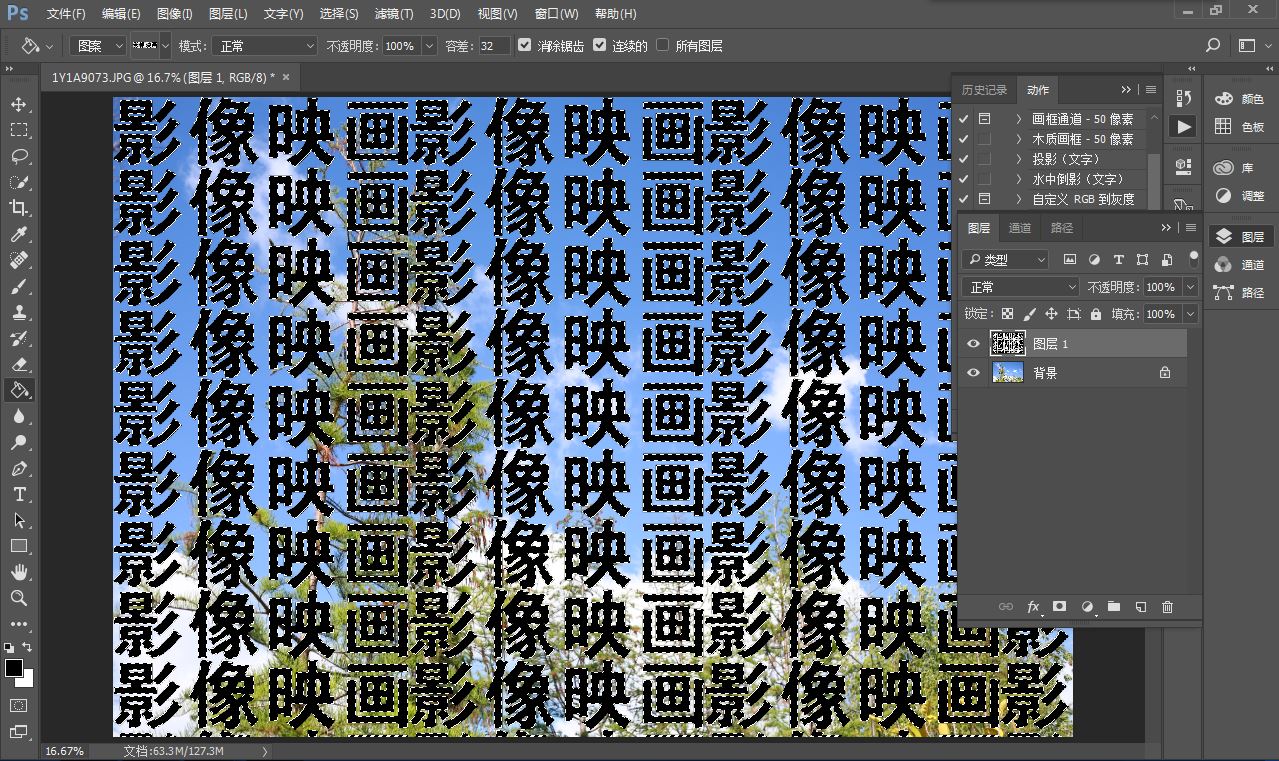Open the 模式 blending mode dropdown
Image resolution: width=1279 pixels, height=761 pixels.
[265, 46]
